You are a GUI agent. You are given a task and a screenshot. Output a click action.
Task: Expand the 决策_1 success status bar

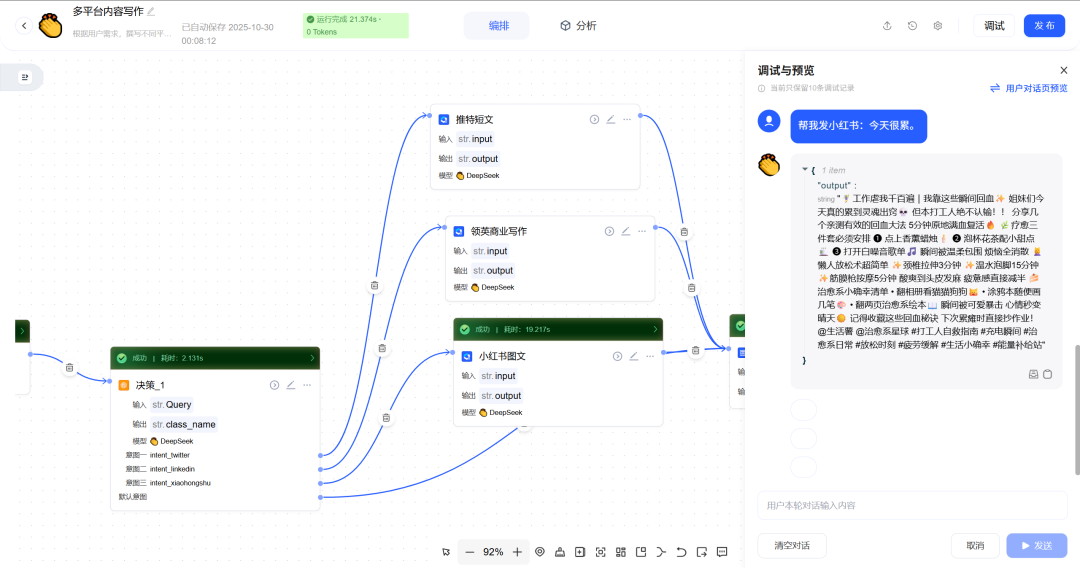[313, 357]
